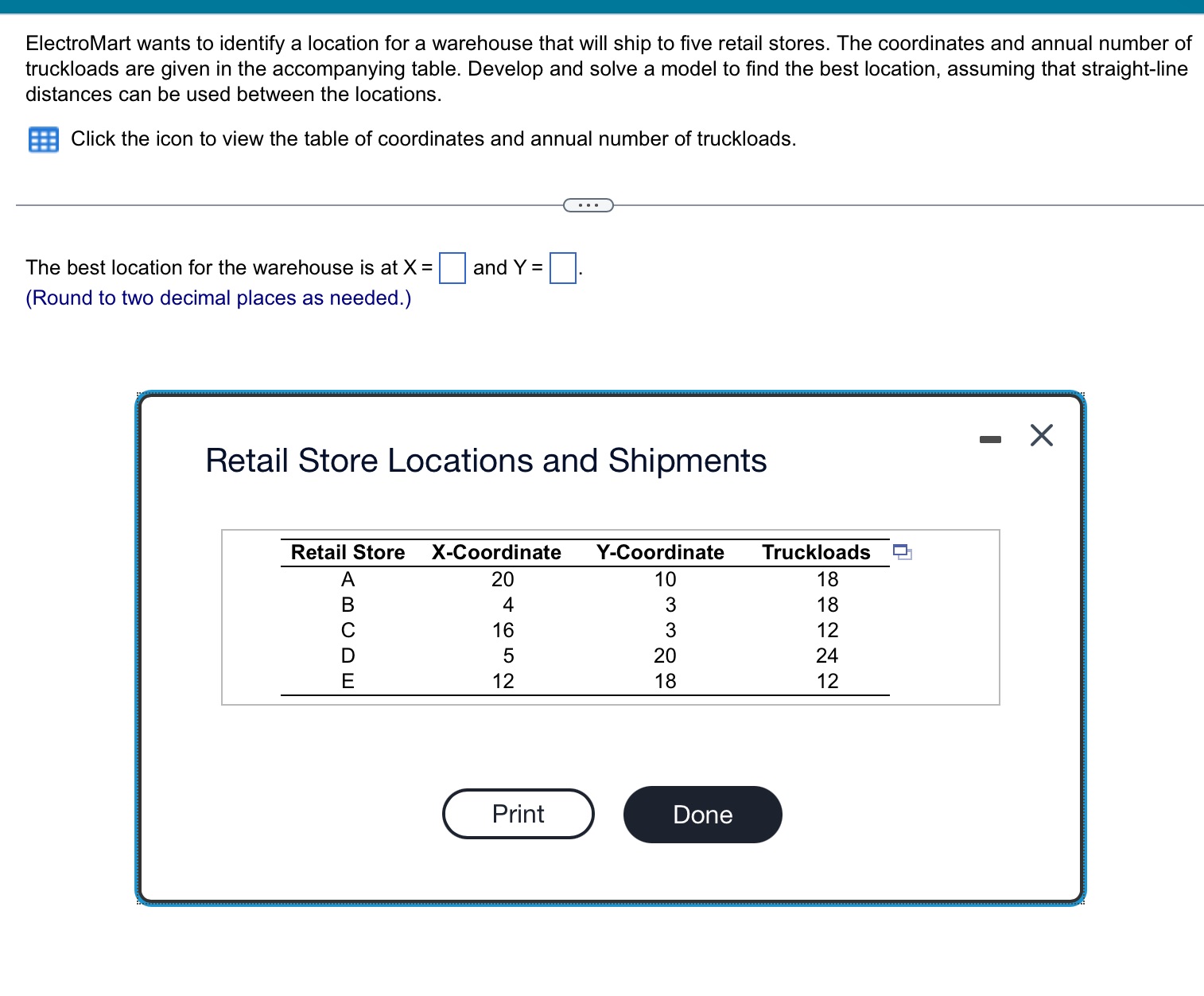The height and width of the screenshot is (996, 1204).
Task: Click X-coordinate value 20 for store A
Action: pos(503,579)
